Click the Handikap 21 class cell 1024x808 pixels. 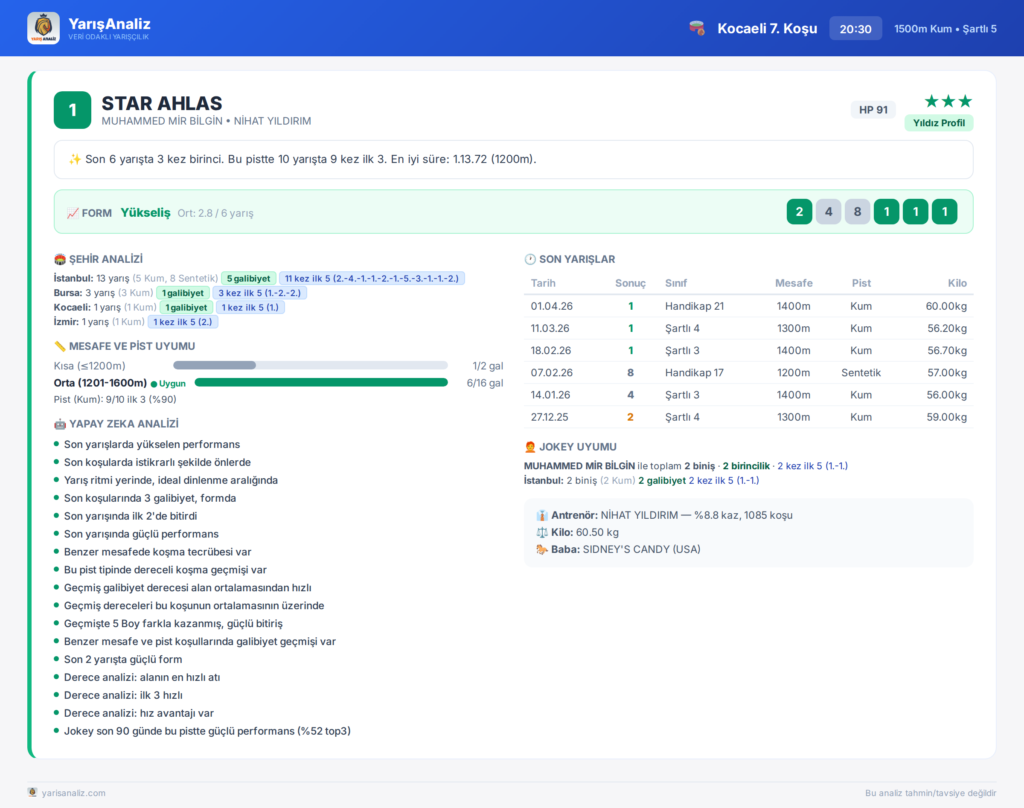[694, 306]
